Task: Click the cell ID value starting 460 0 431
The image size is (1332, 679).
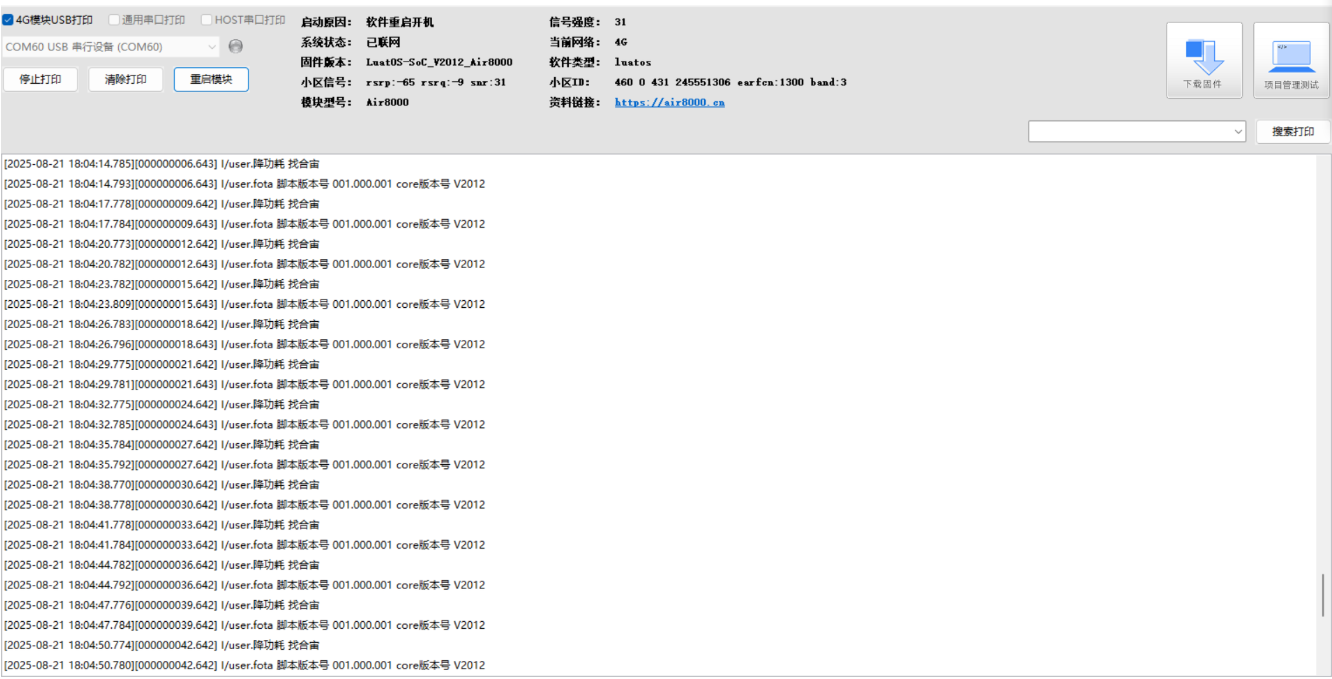Action: click(x=730, y=82)
